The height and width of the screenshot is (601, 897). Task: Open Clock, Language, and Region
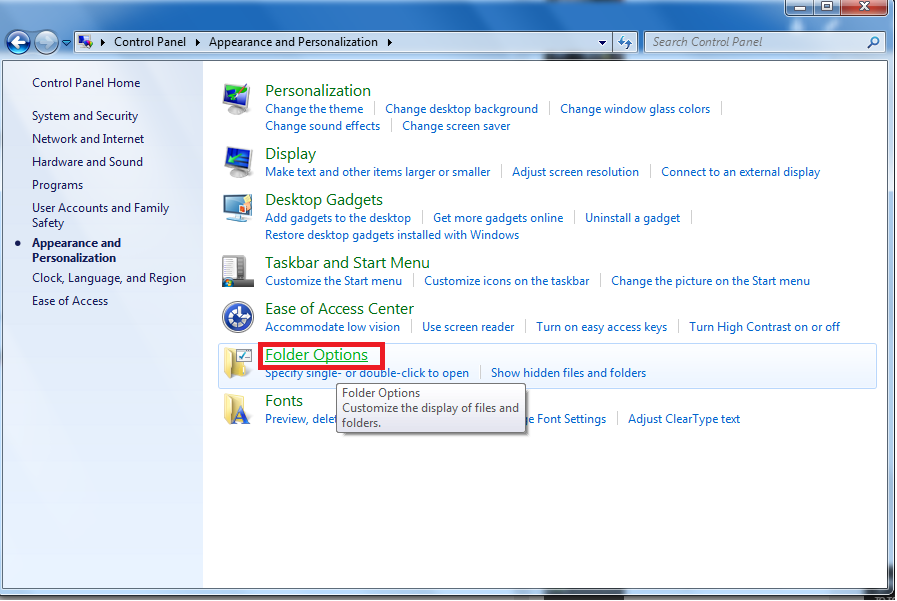(109, 278)
